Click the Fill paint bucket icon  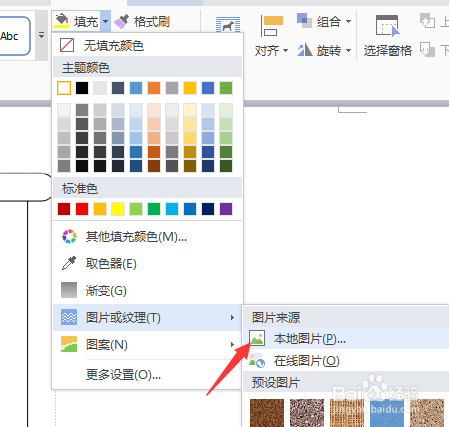click(x=62, y=21)
